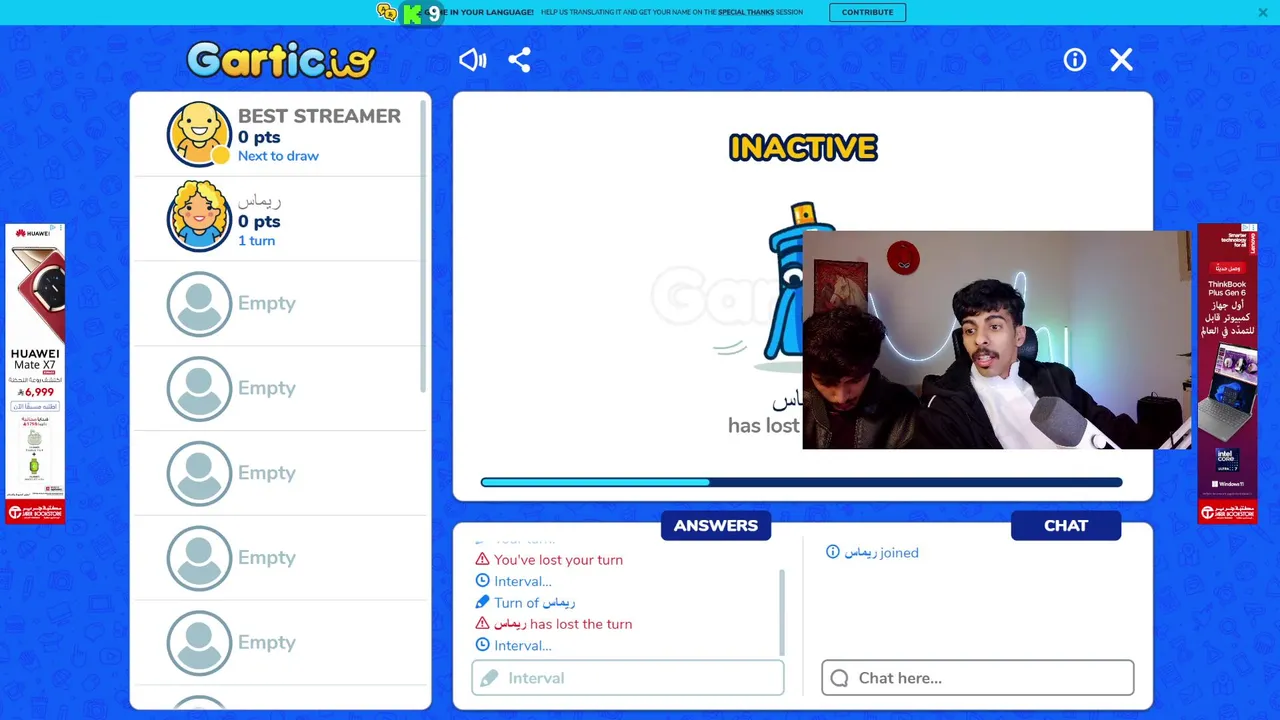Click the BEST STREAMER name
Screen dimensions: 1280x720
point(319,116)
